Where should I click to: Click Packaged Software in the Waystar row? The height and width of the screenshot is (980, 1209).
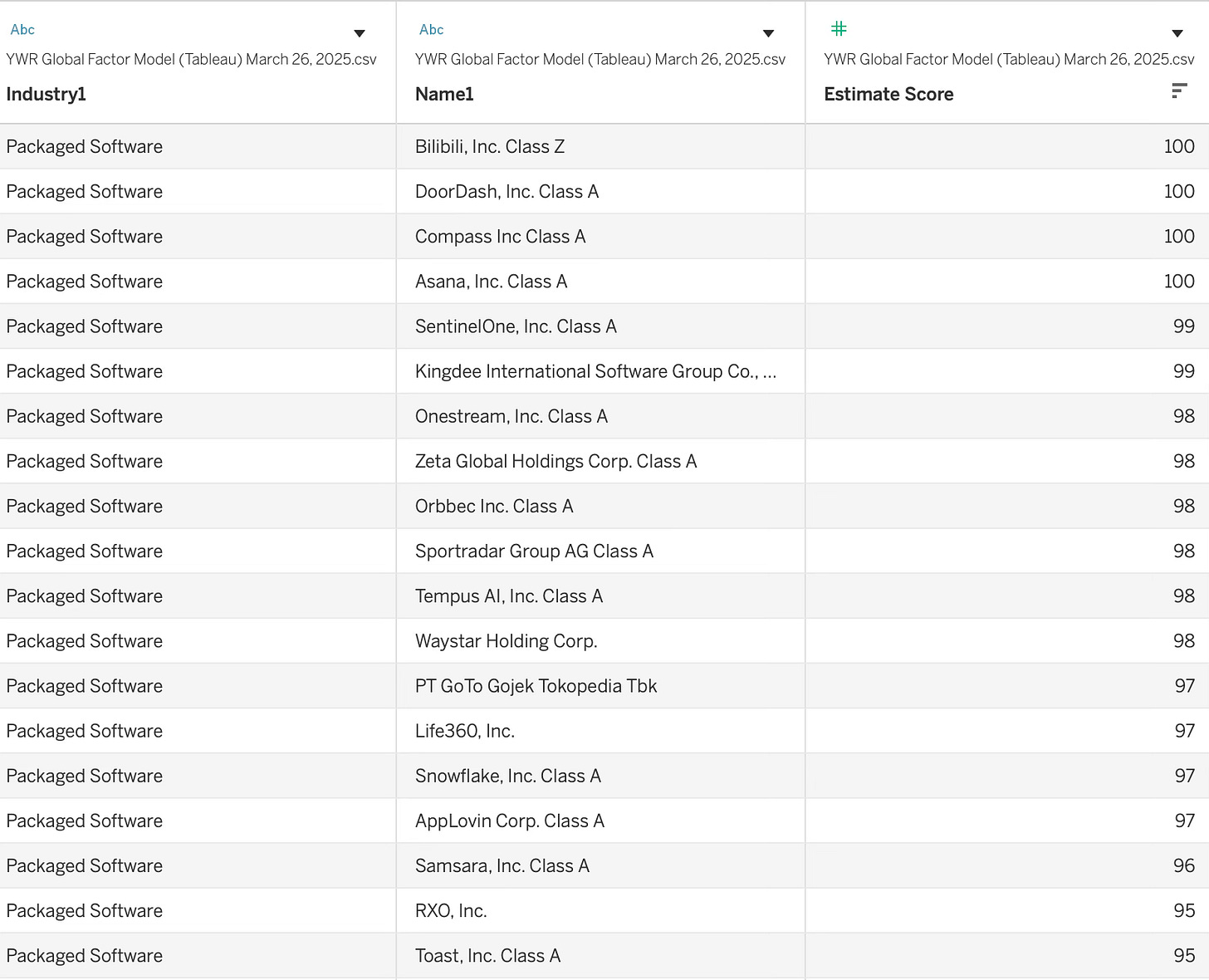[85, 640]
